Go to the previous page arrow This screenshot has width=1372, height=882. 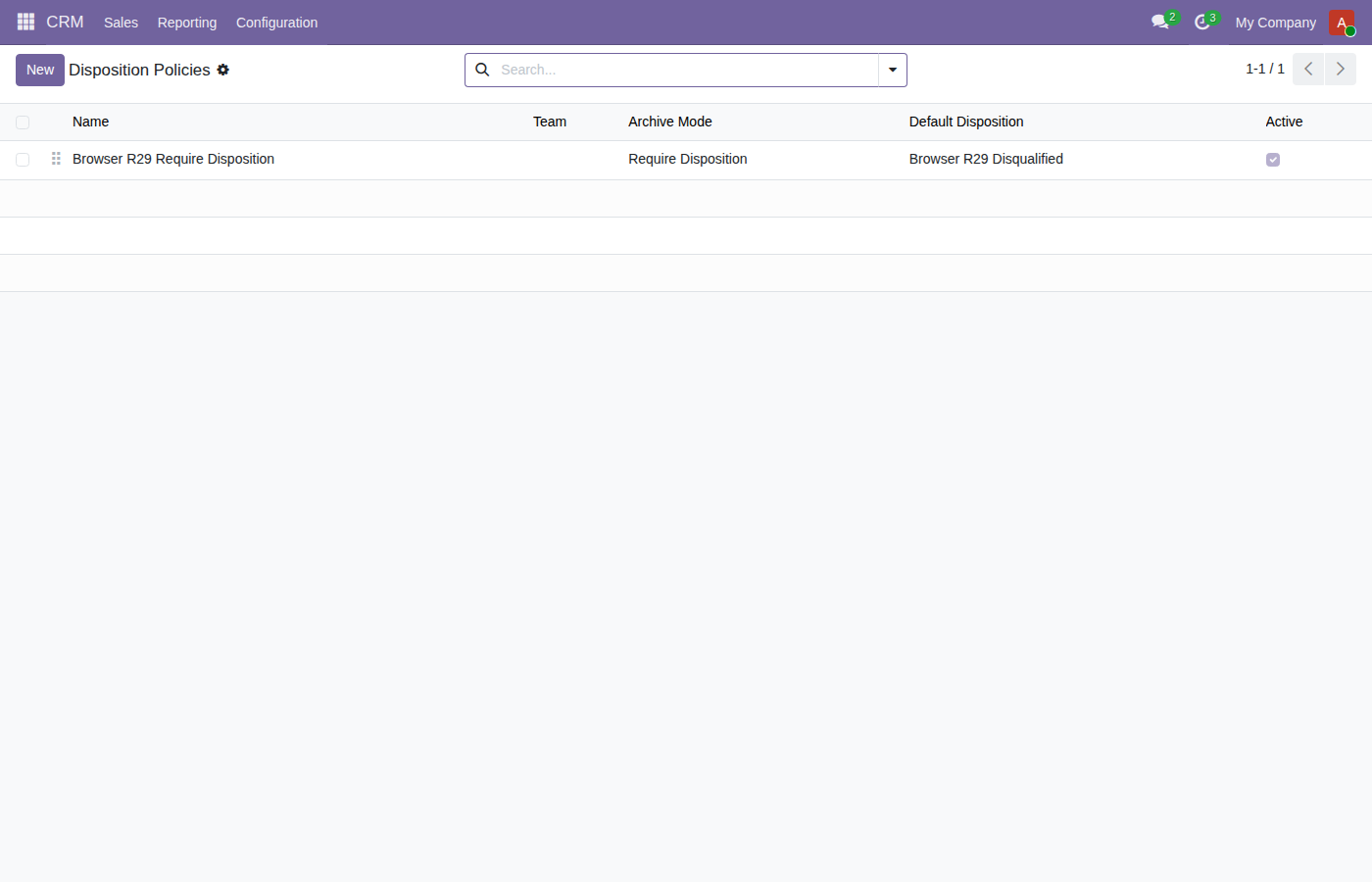point(1308,69)
